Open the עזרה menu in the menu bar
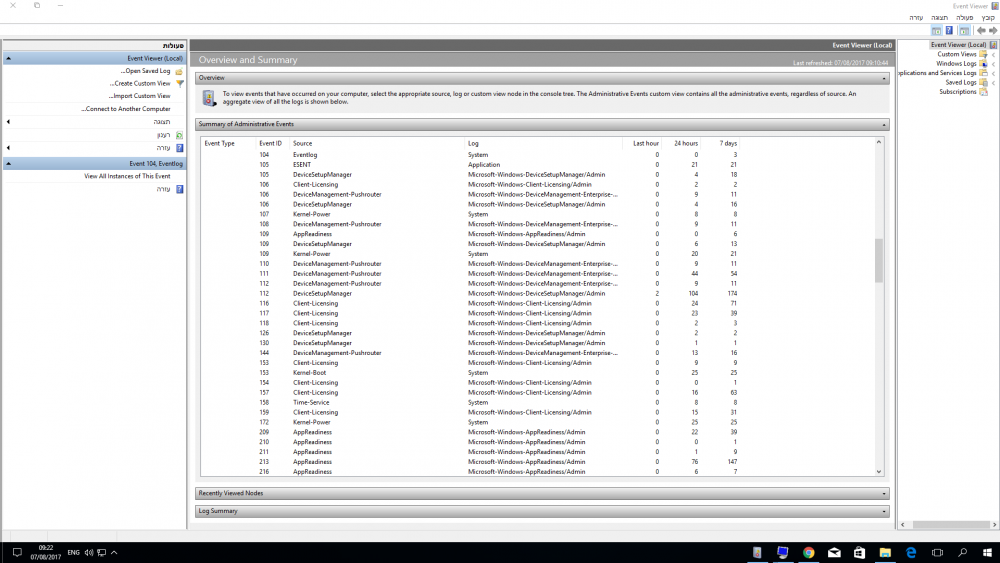This screenshot has width=1000, height=563. 916,18
